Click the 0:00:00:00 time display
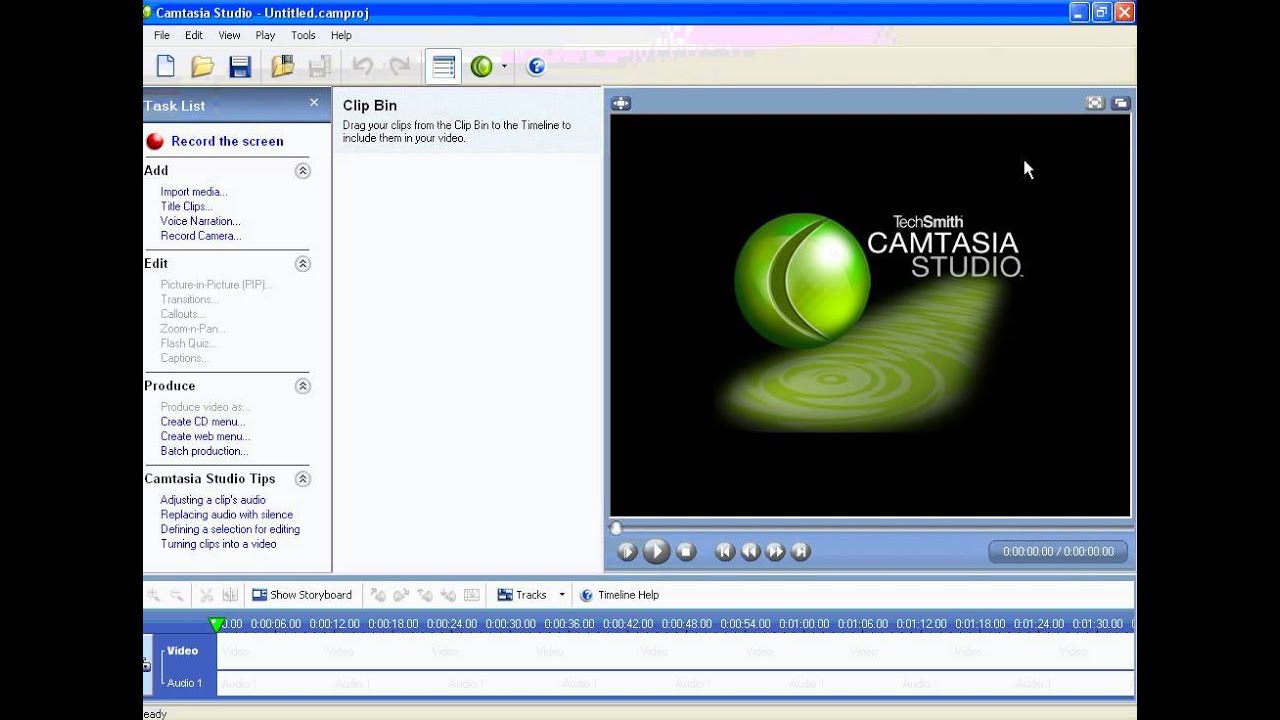Screen dimensions: 1280x720 point(1058,551)
